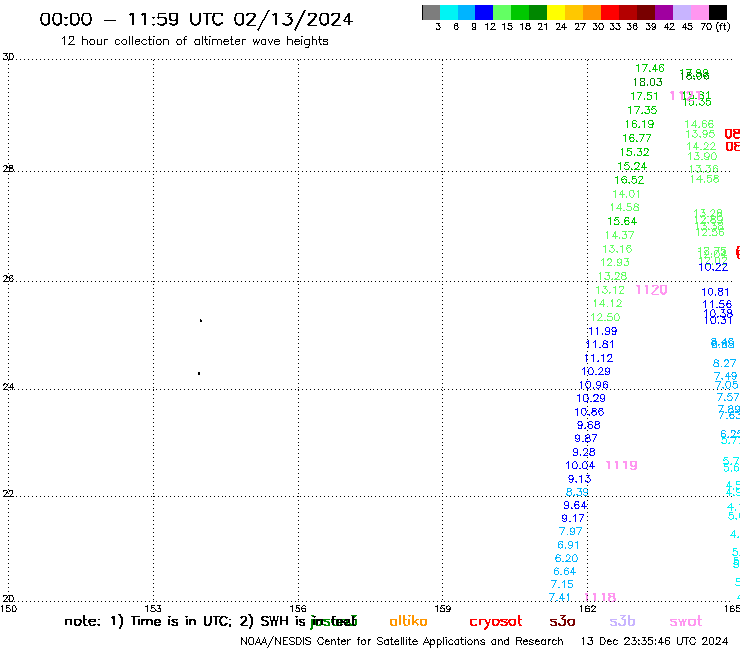
Task: Click the light green value 14.66
Action: click(699, 124)
